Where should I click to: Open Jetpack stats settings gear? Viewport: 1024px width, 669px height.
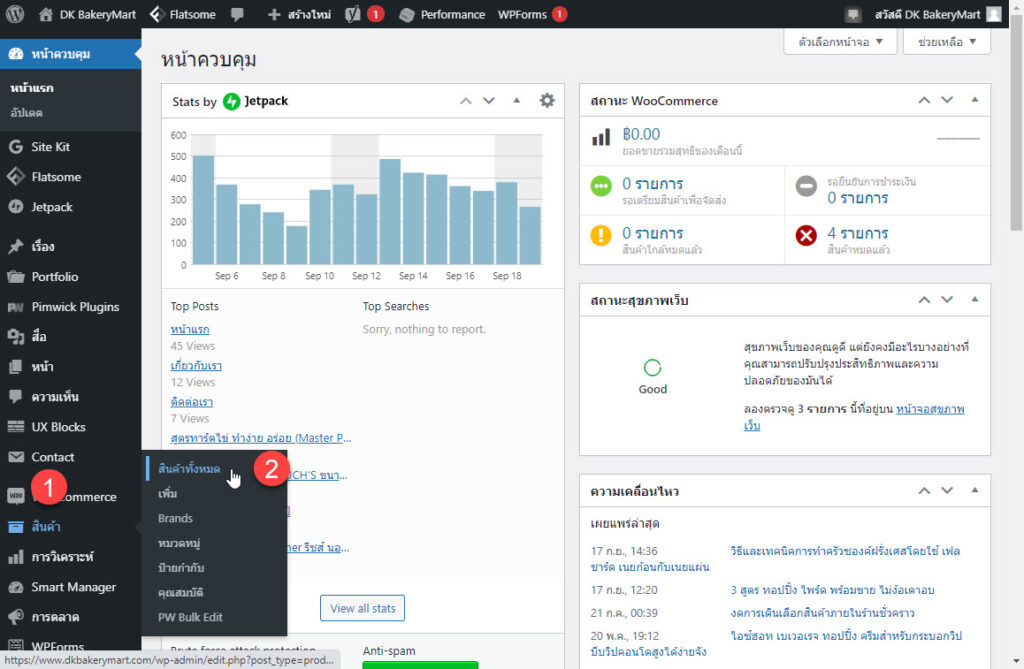pyautogui.click(x=546, y=101)
